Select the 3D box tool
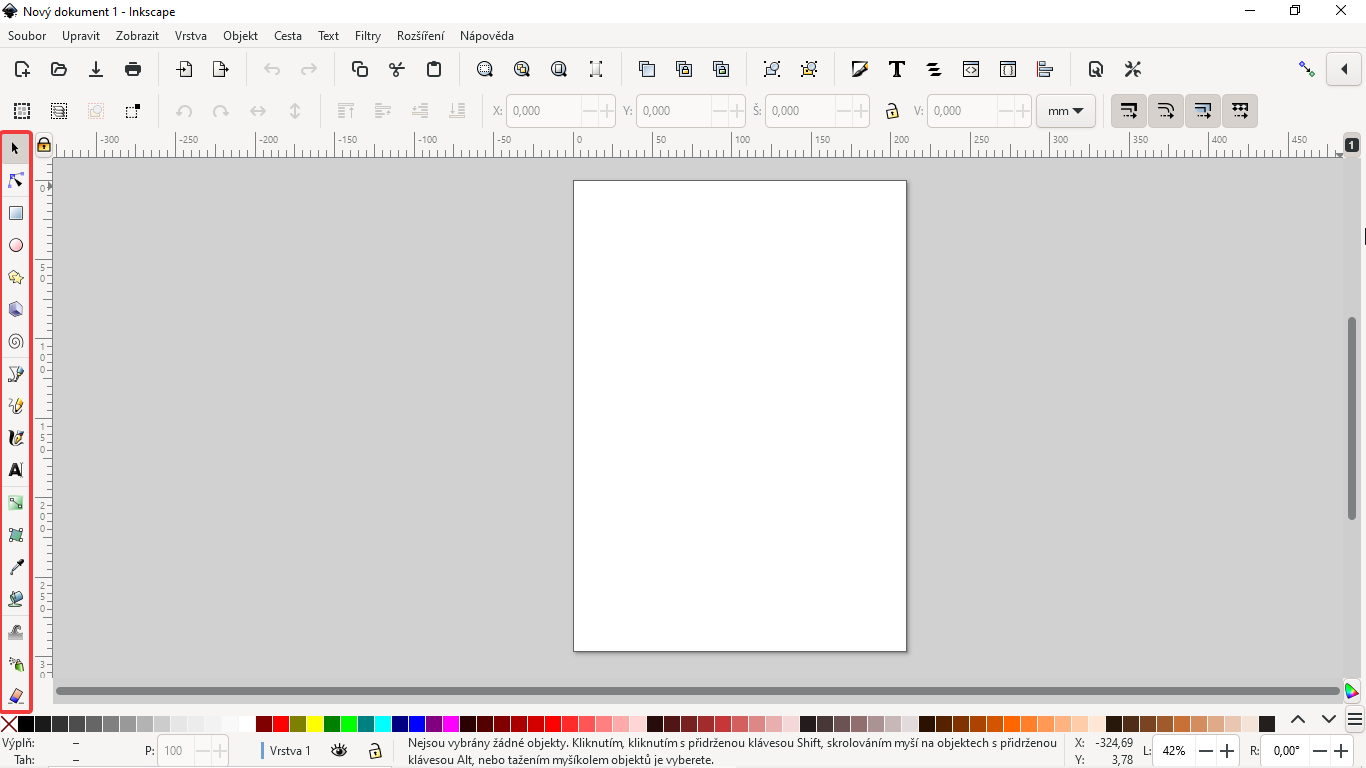The image size is (1366, 768). point(16,309)
